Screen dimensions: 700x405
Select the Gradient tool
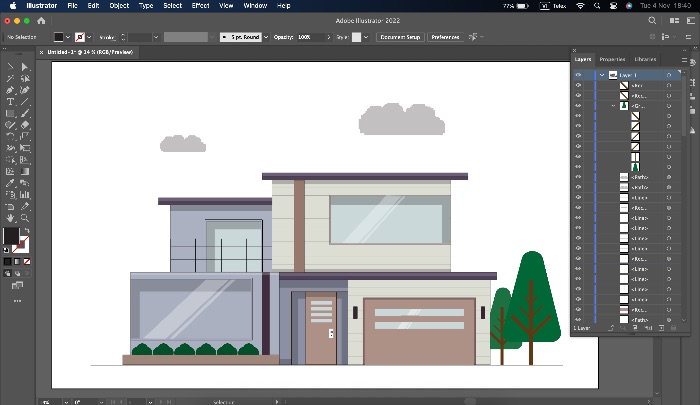pyautogui.click(x=25, y=171)
